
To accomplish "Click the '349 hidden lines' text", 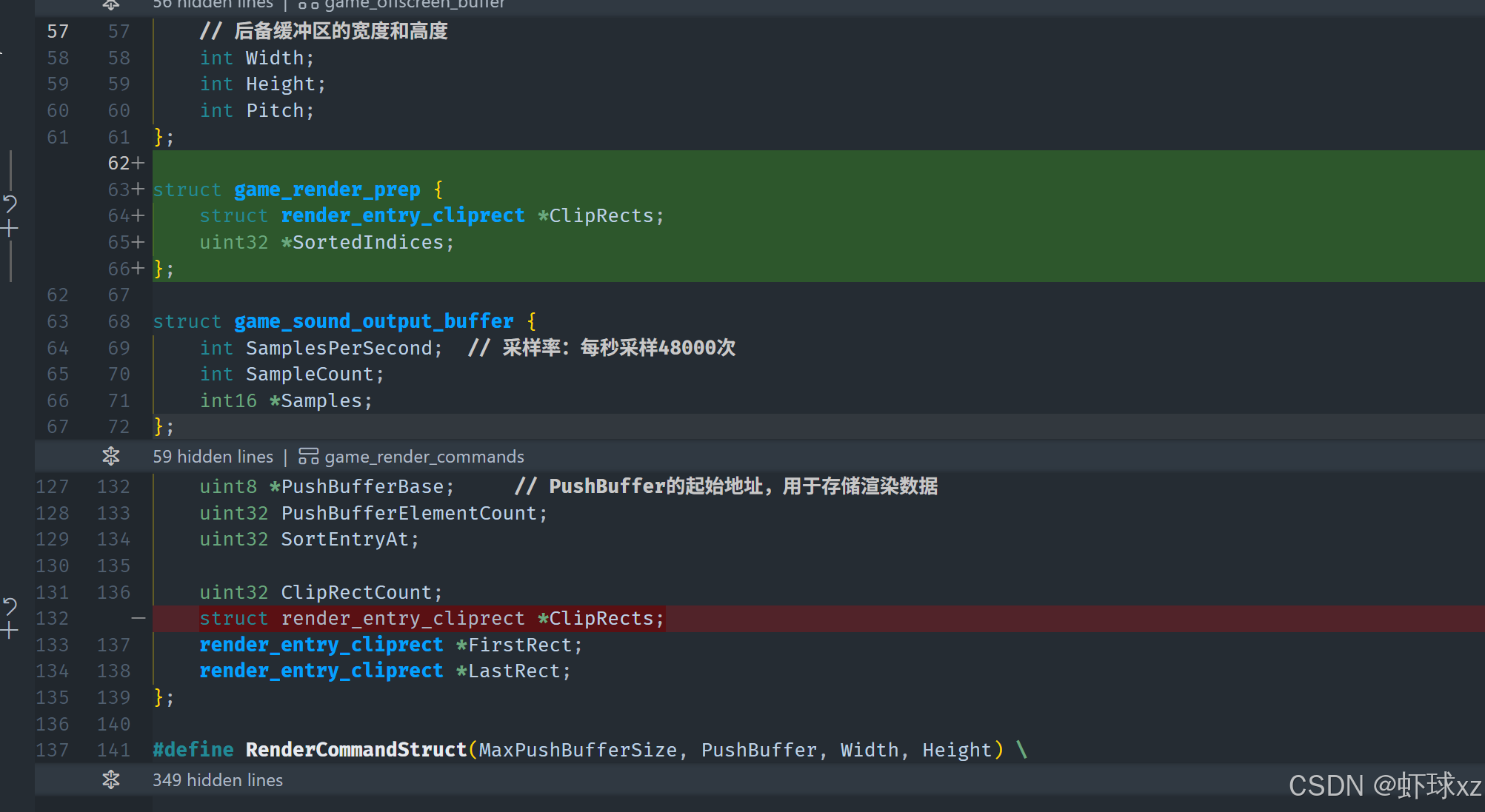I will click(217, 780).
